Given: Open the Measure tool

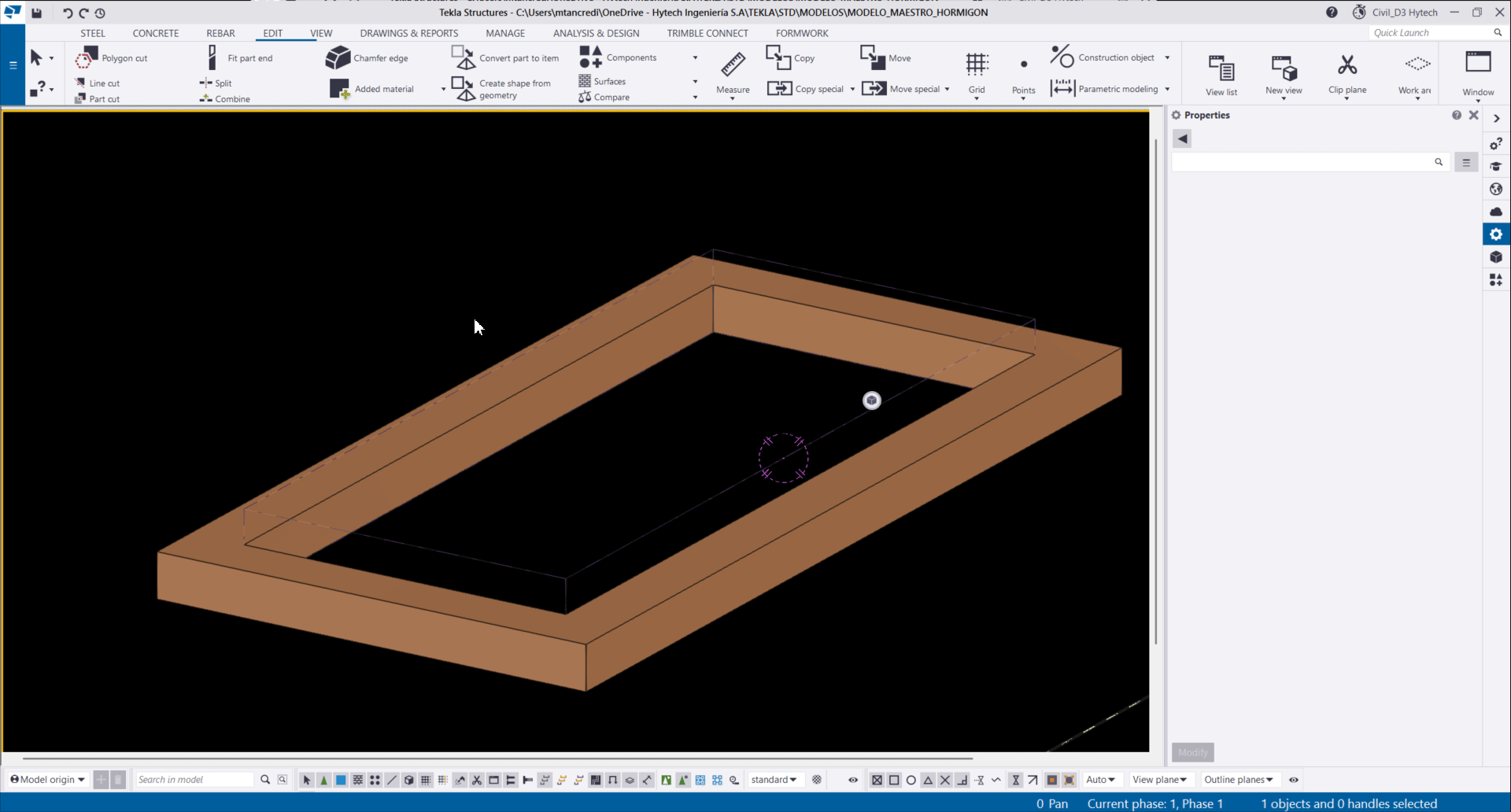Looking at the screenshot, I should (x=733, y=72).
